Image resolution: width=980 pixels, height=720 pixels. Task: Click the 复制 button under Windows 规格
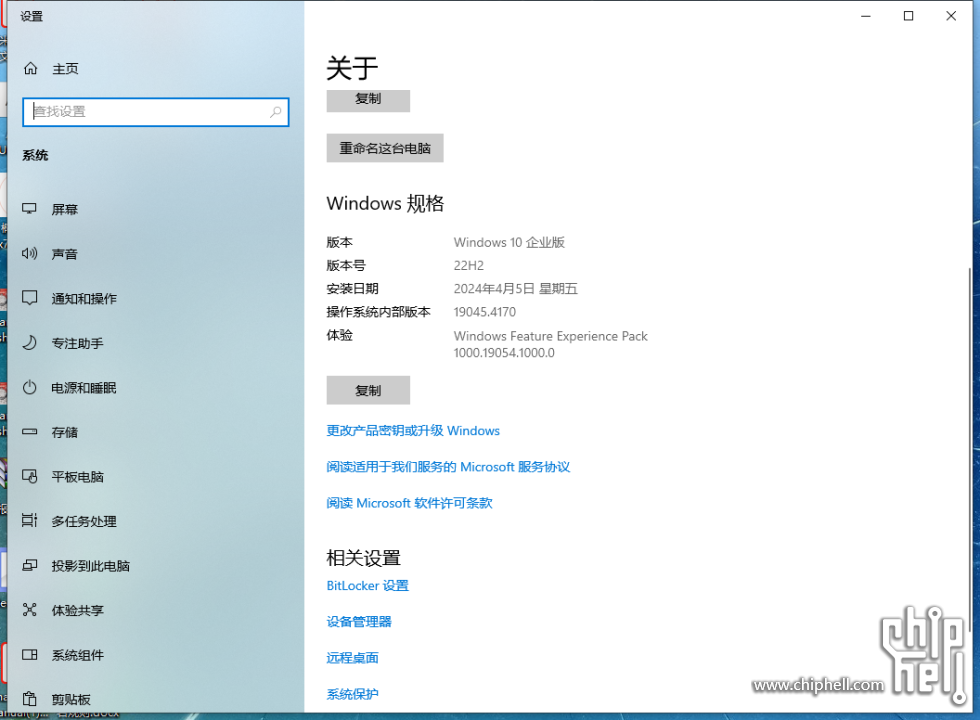coord(368,390)
